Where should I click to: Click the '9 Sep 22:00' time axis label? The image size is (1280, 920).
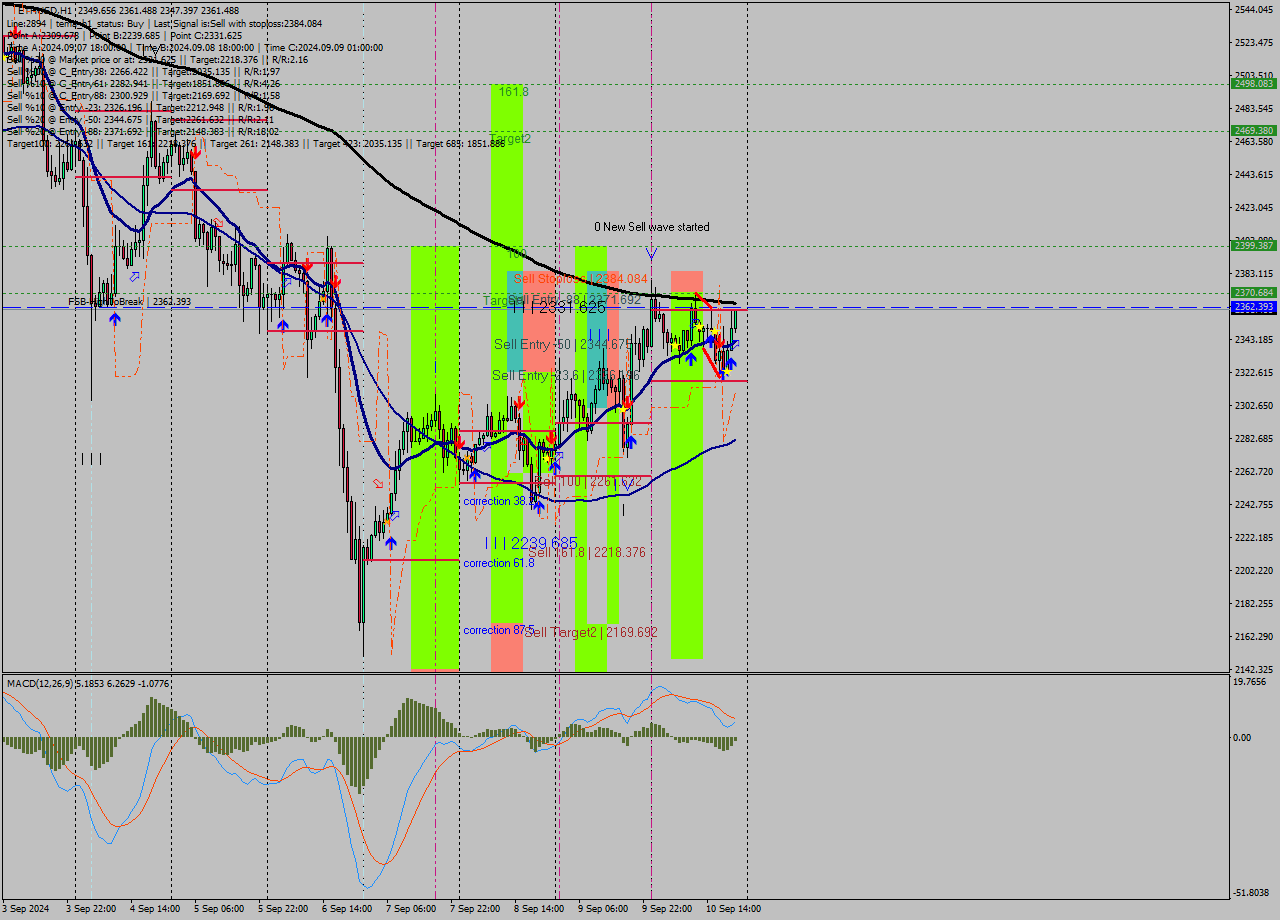click(667, 909)
